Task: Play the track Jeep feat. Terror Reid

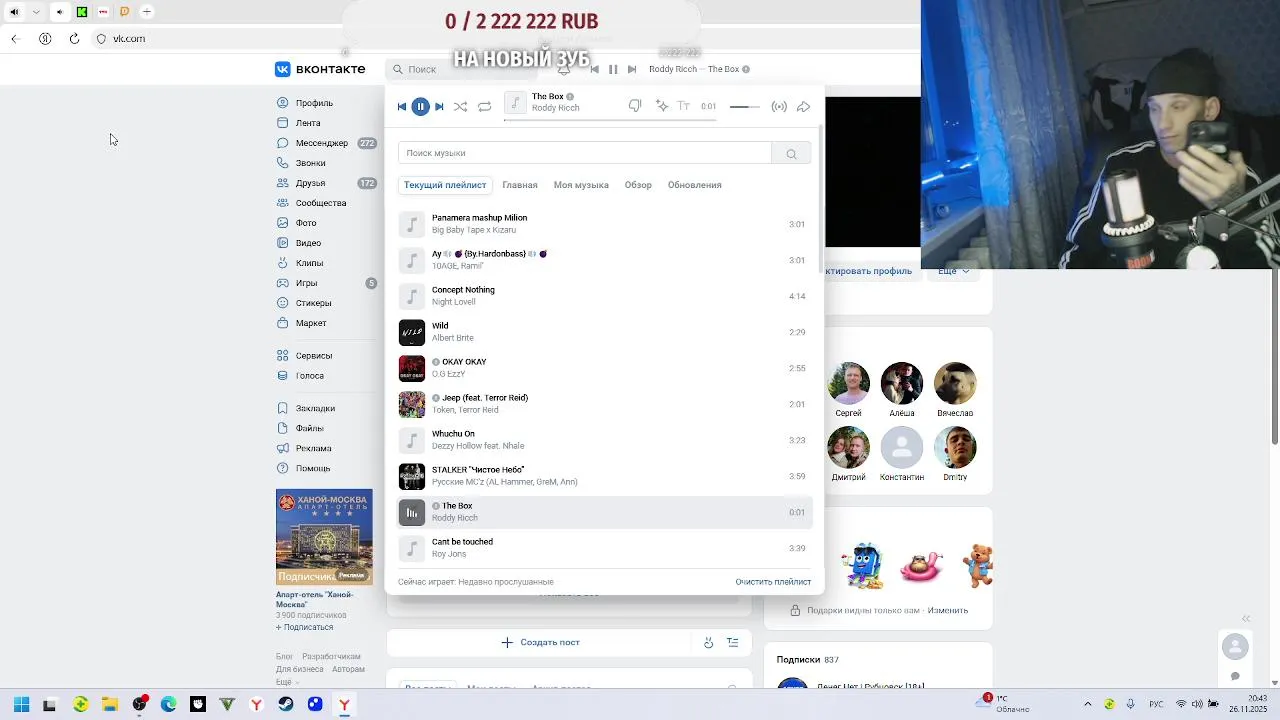Action: (605, 404)
